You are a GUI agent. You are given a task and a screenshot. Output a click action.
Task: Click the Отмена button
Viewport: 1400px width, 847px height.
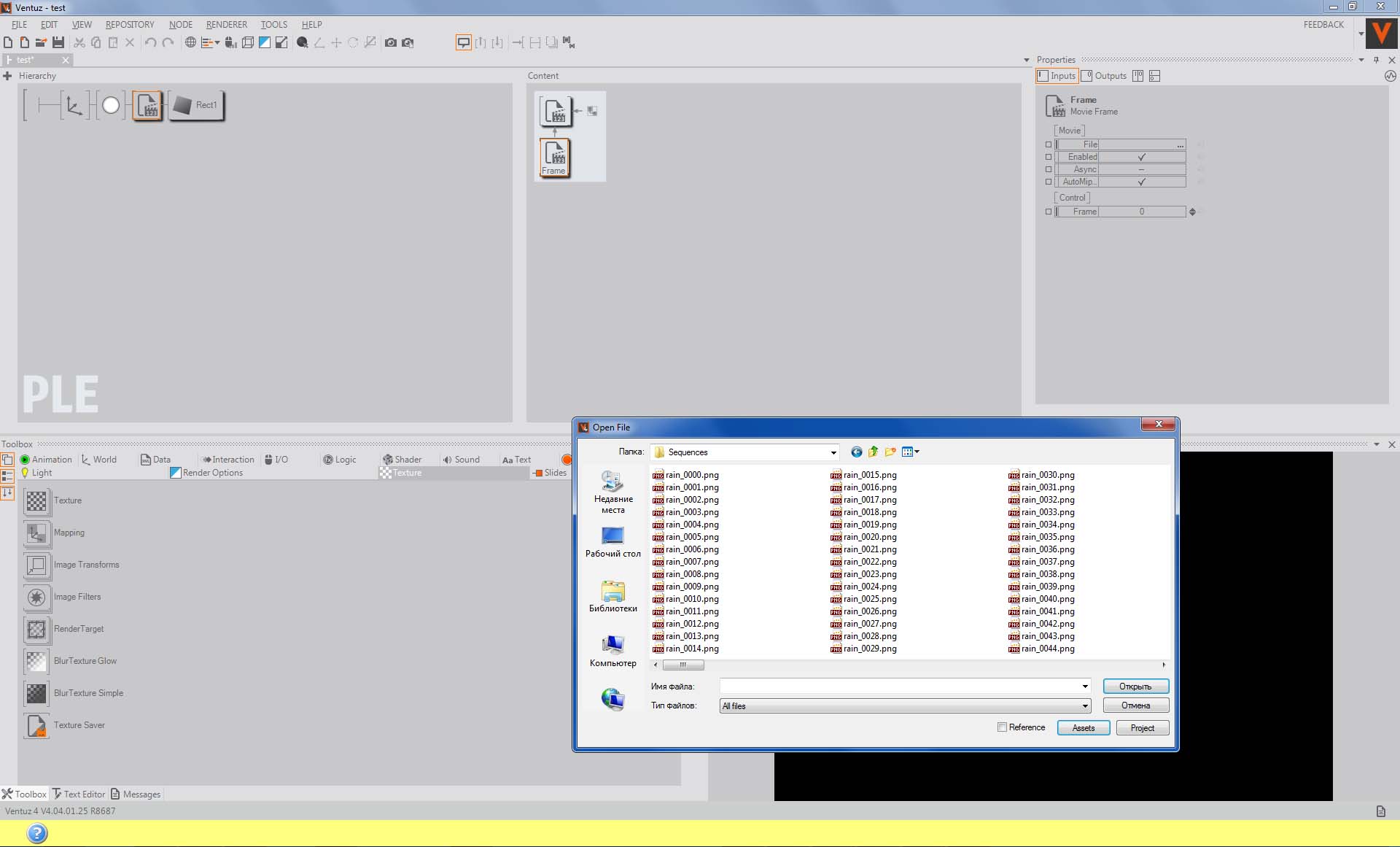tap(1135, 705)
